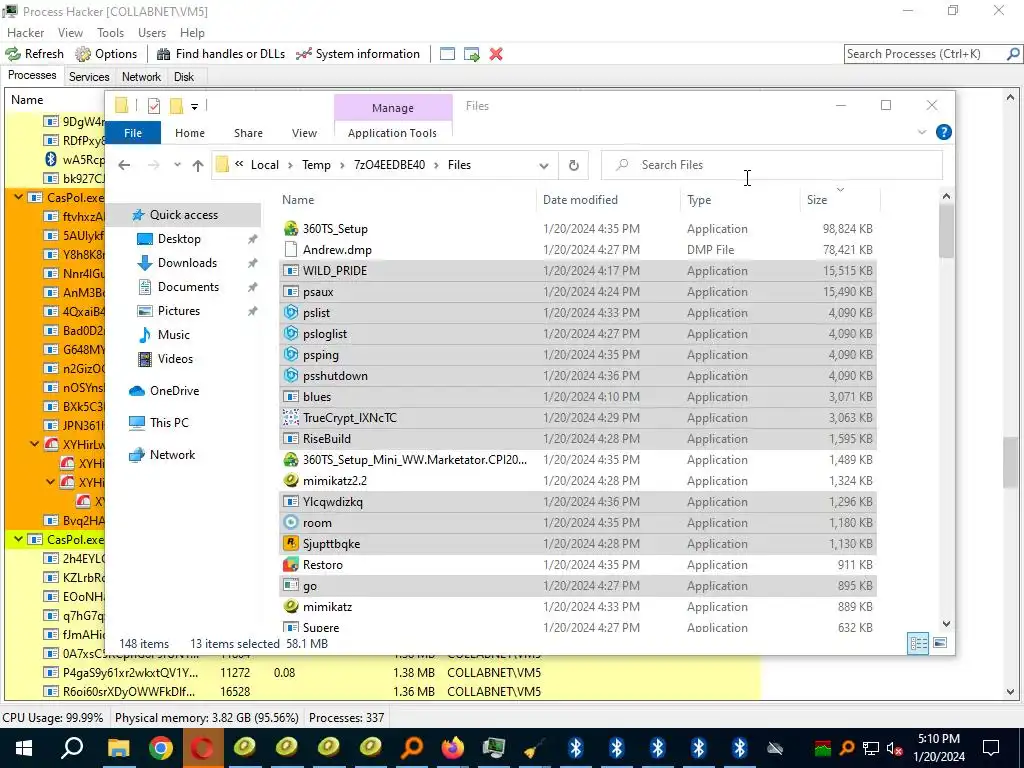Collapse the orange CasPol.exe process tree
Viewport: 1024px width, 768px height.
[x=18, y=197]
